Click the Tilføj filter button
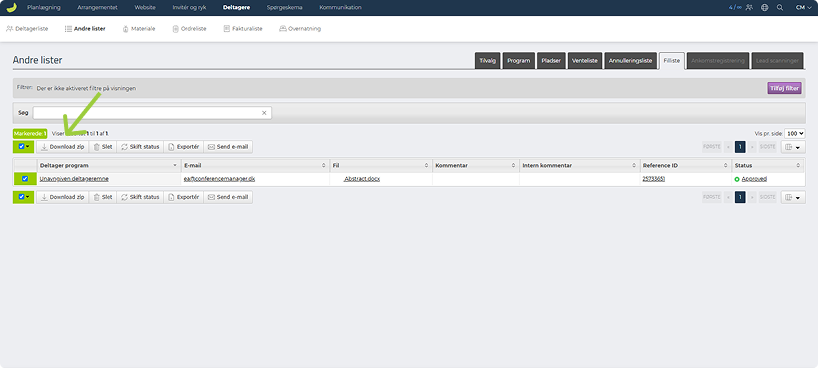 tap(784, 88)
